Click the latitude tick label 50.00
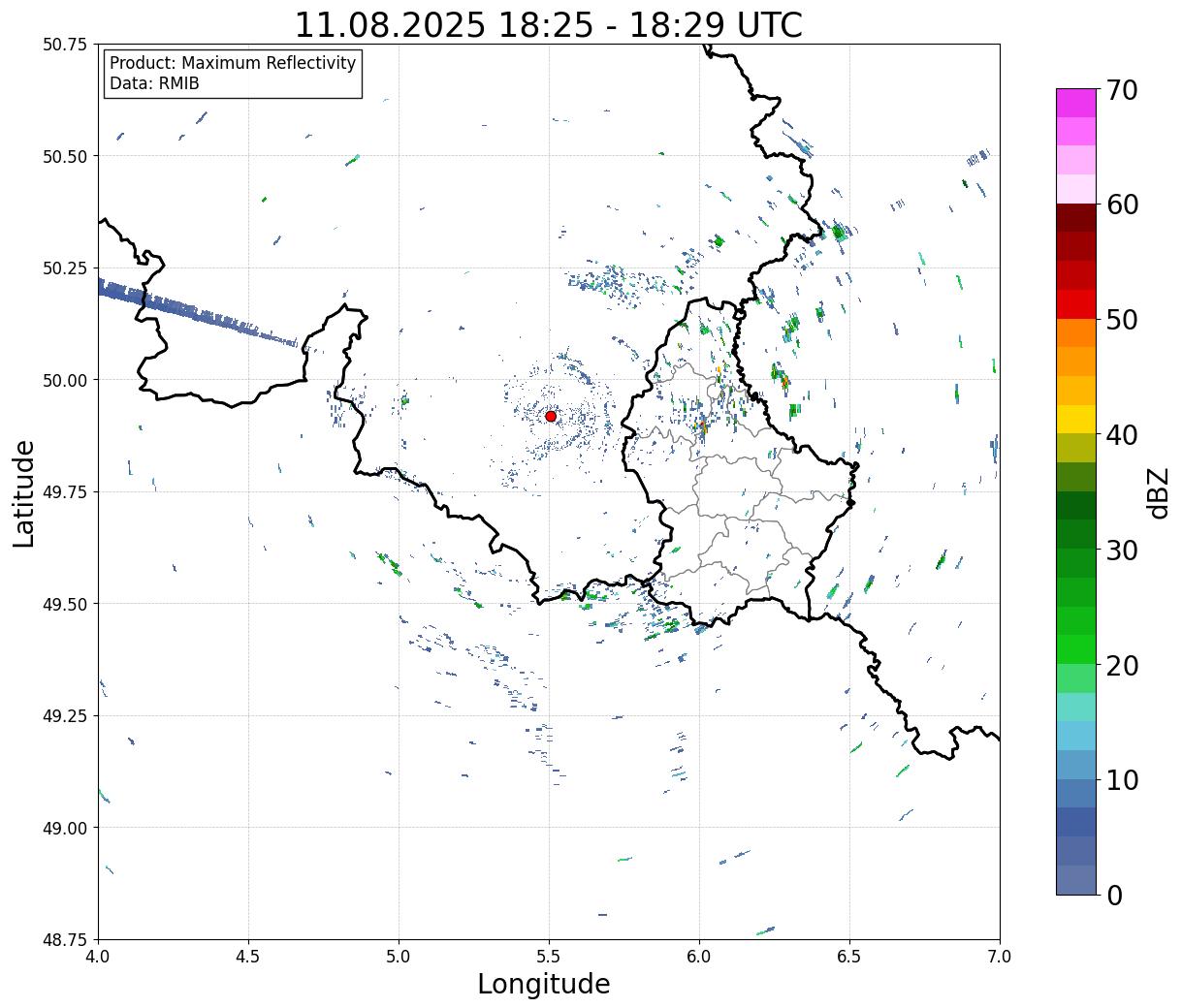Viewport: 1182px width, 1008px height. 65,380
